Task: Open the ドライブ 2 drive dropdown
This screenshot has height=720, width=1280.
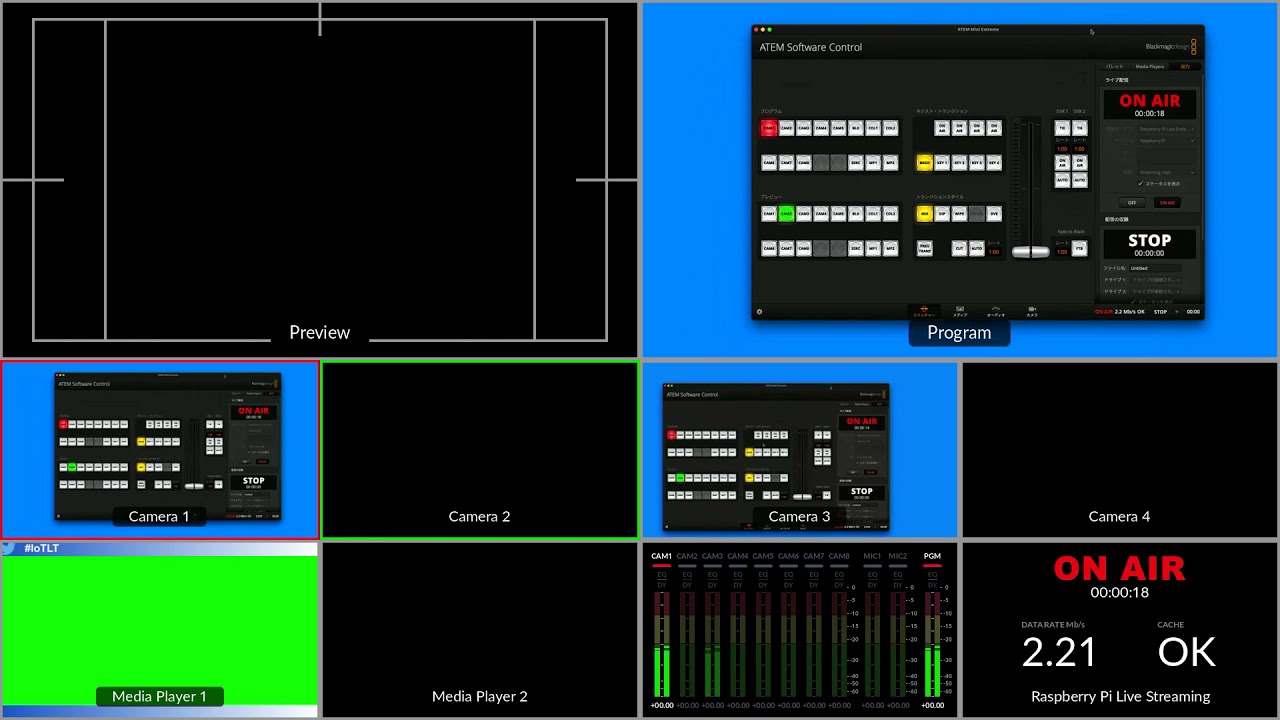Action: [x=1156, y=290]
